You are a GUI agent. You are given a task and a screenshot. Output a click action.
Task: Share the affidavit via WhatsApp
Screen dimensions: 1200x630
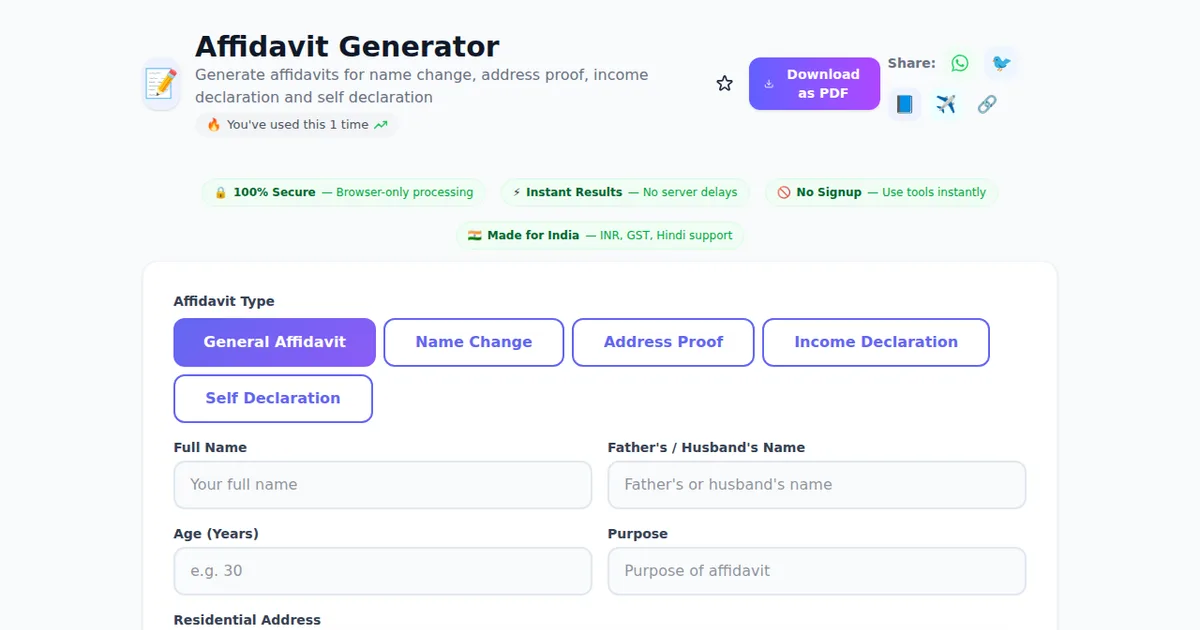[959, 62]
